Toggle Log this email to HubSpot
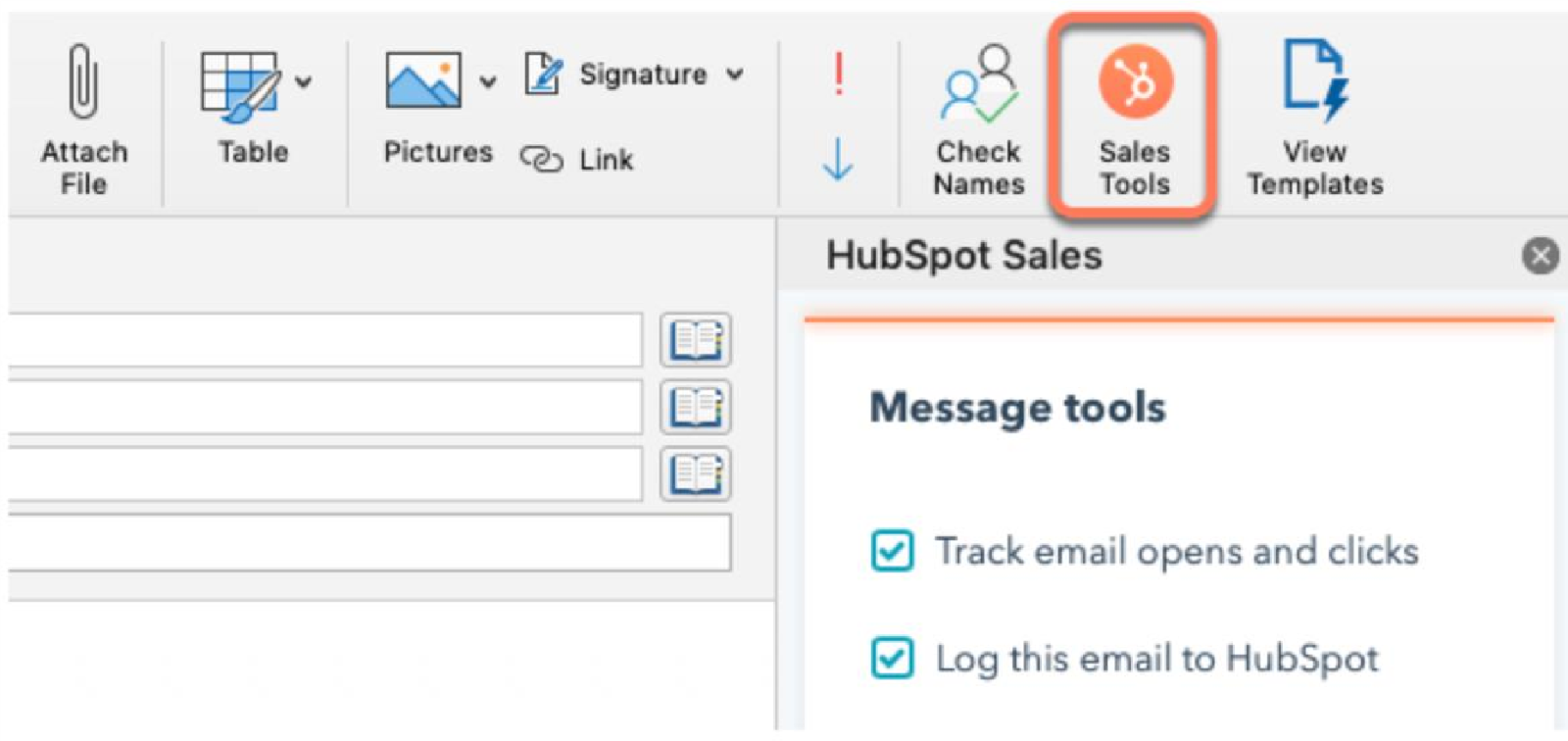The width and height of the screenshot is (1568, 741). click(892, 658)
